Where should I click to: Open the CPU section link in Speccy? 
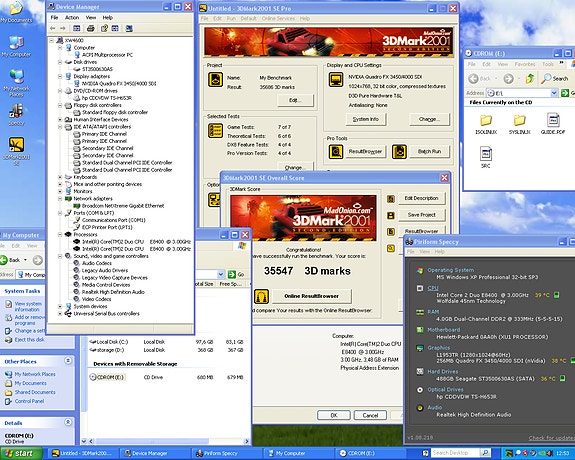point(433,288)
